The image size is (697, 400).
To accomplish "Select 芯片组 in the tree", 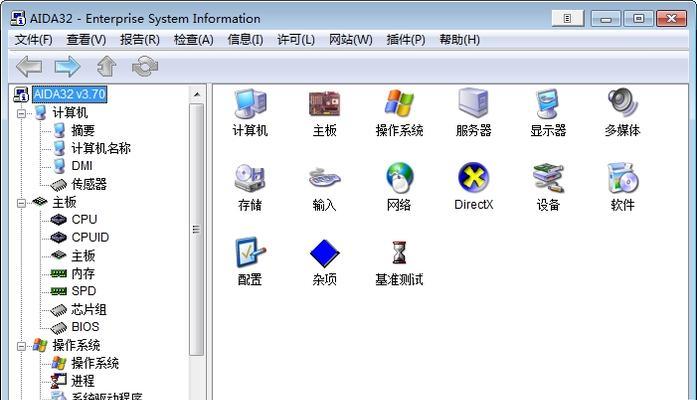I will coord(89,309).
